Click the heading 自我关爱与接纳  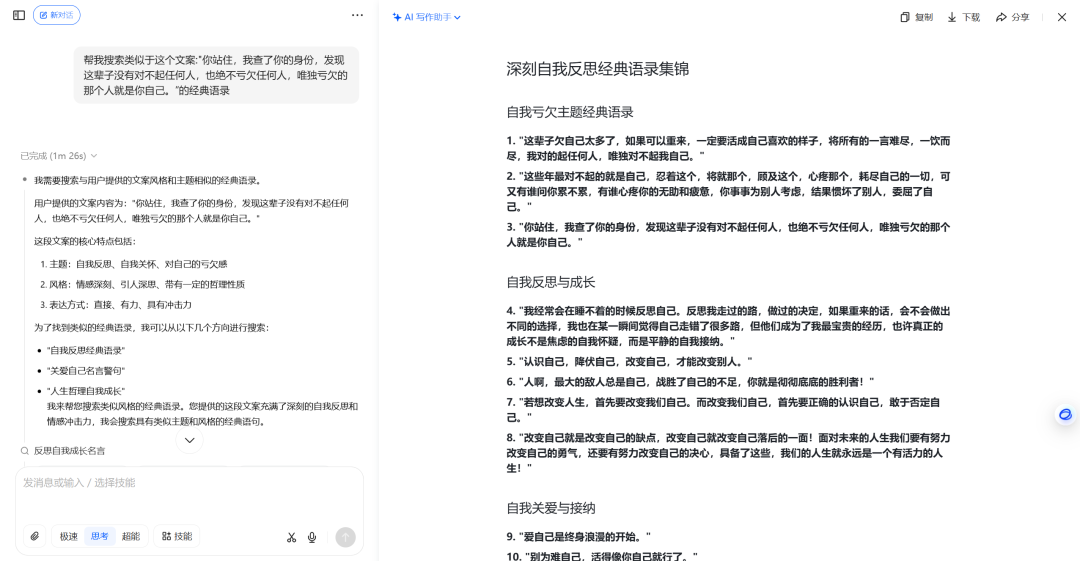click(550, 508)
